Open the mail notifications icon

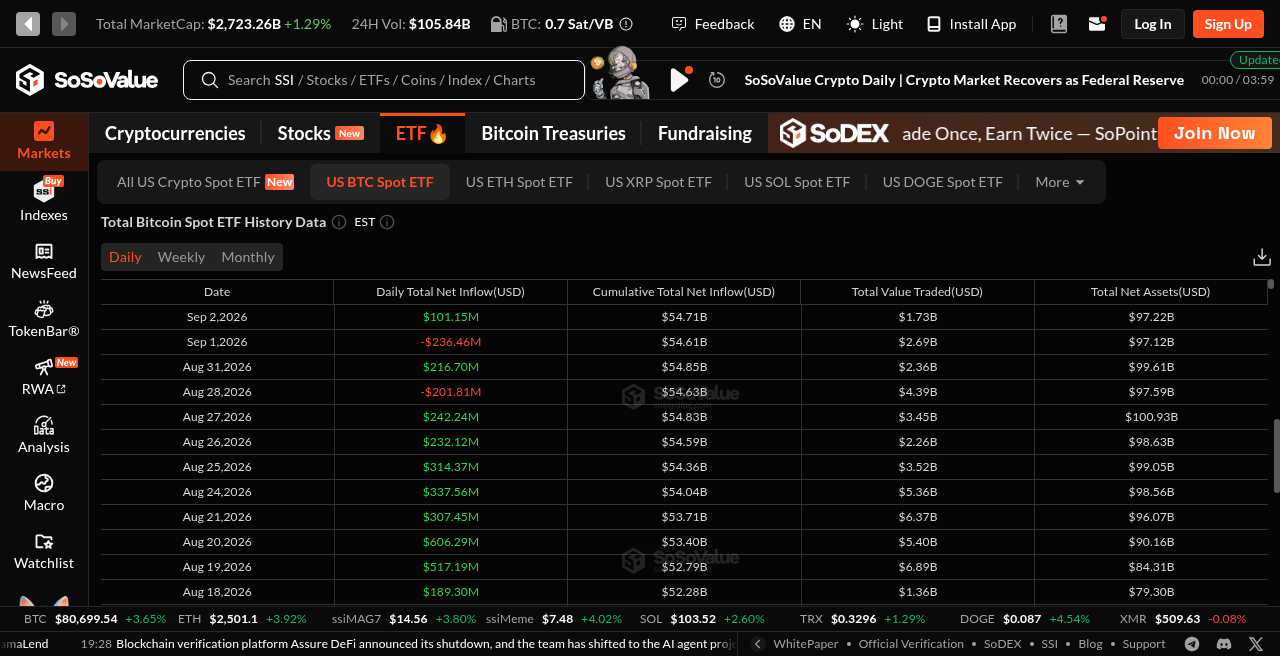(1097, 24)
